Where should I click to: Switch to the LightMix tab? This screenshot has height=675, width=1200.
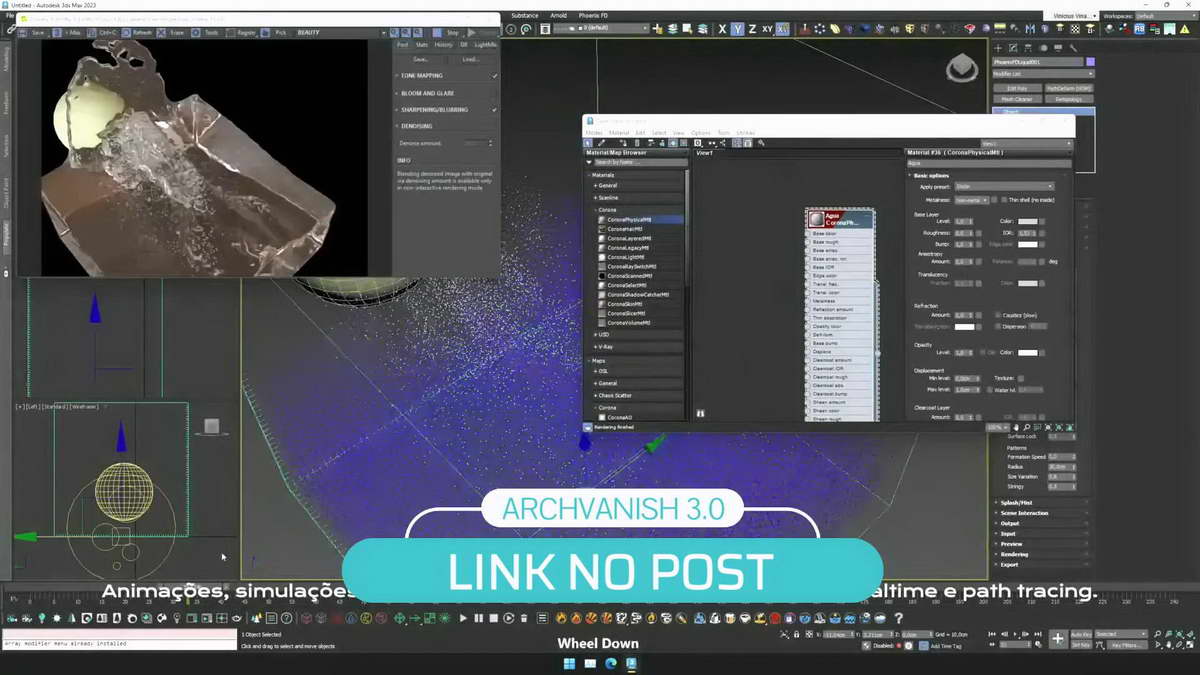485,44
